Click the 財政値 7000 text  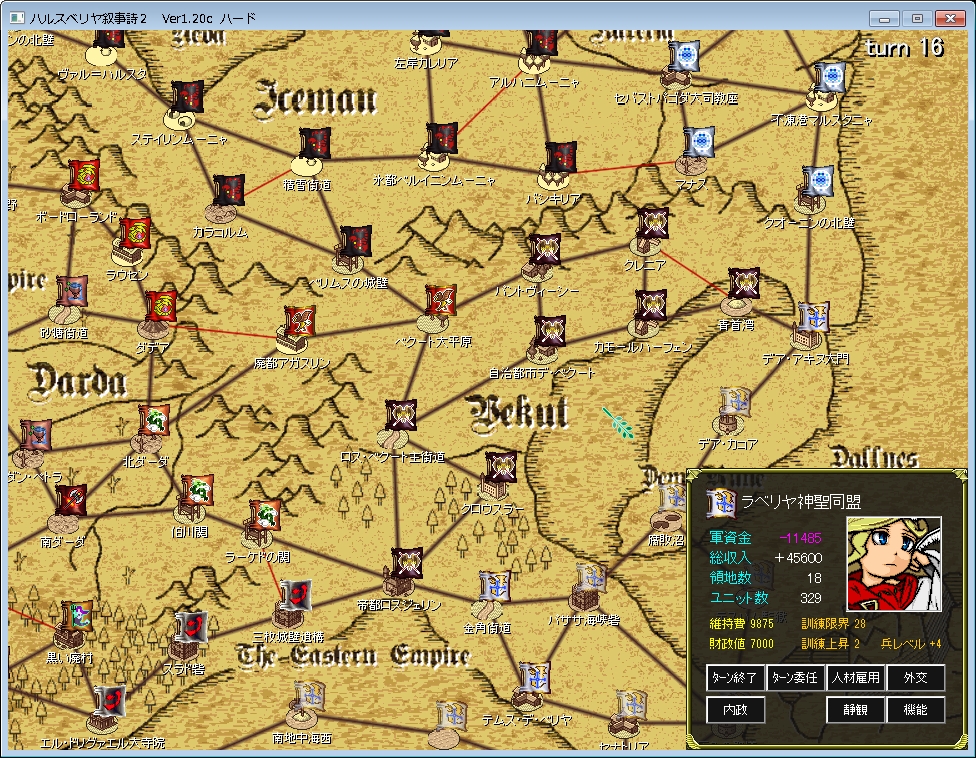[742, 643]
